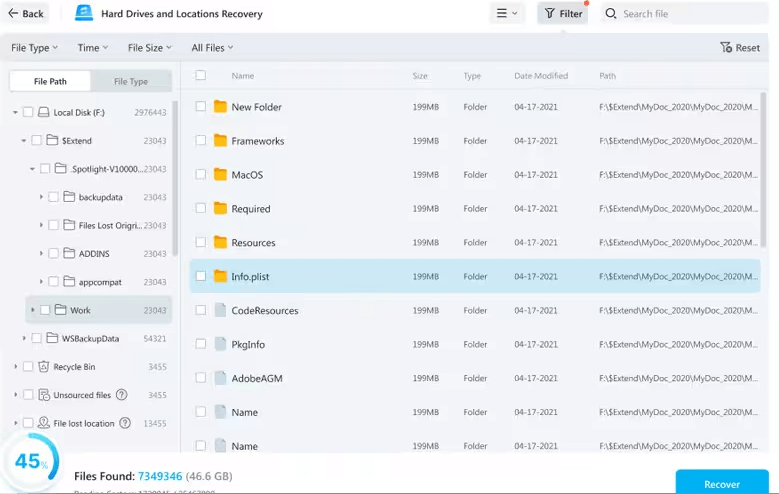This screenshot has height=494, width=779.
Task: Expand the WSBackupData tree node
Action: pyautogui.click(x=23, y=339)
